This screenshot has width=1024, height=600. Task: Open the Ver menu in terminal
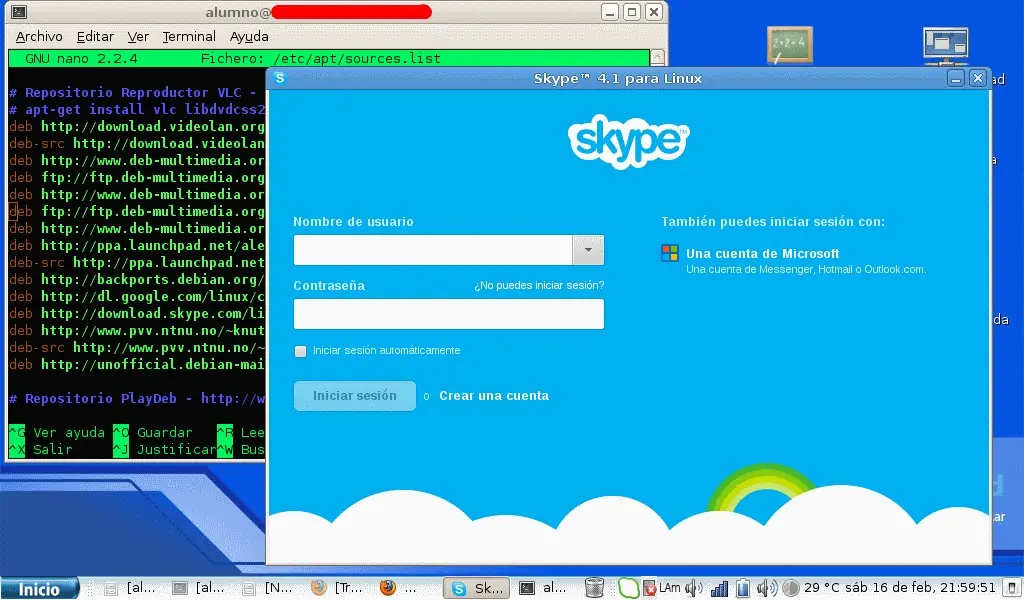[138, 37]
